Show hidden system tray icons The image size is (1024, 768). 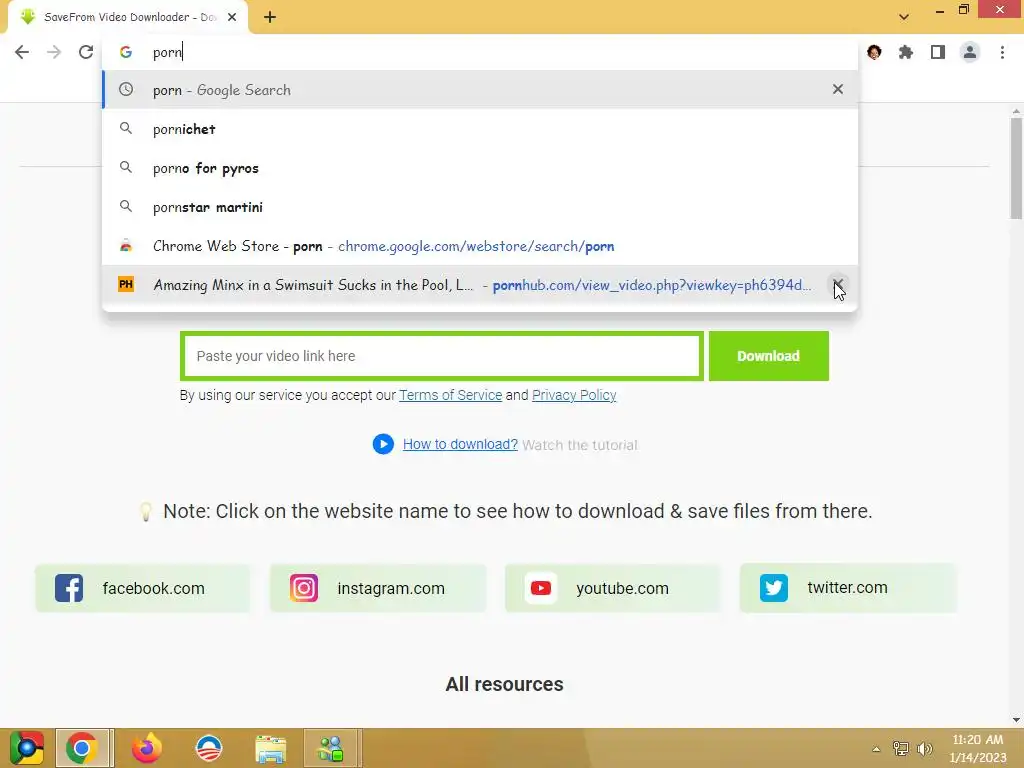[x=876, y=749]
